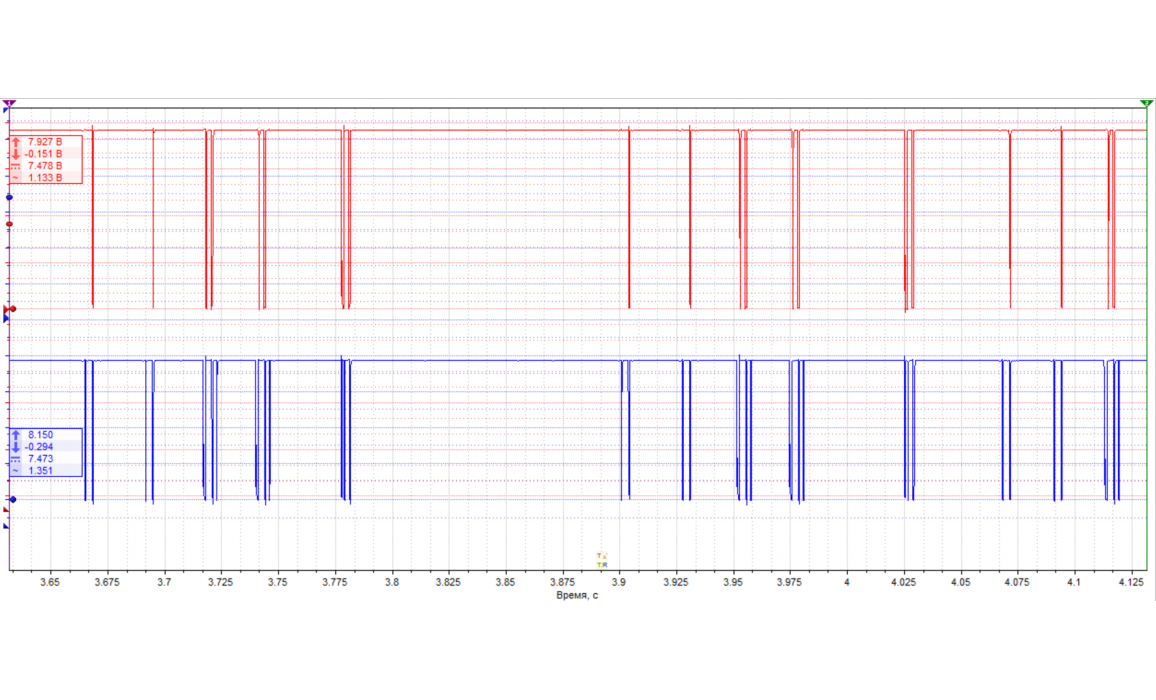Click the blue down-arrow icon in measurement box
Viewport: 1156px width, 700px height.
[16, 447]
